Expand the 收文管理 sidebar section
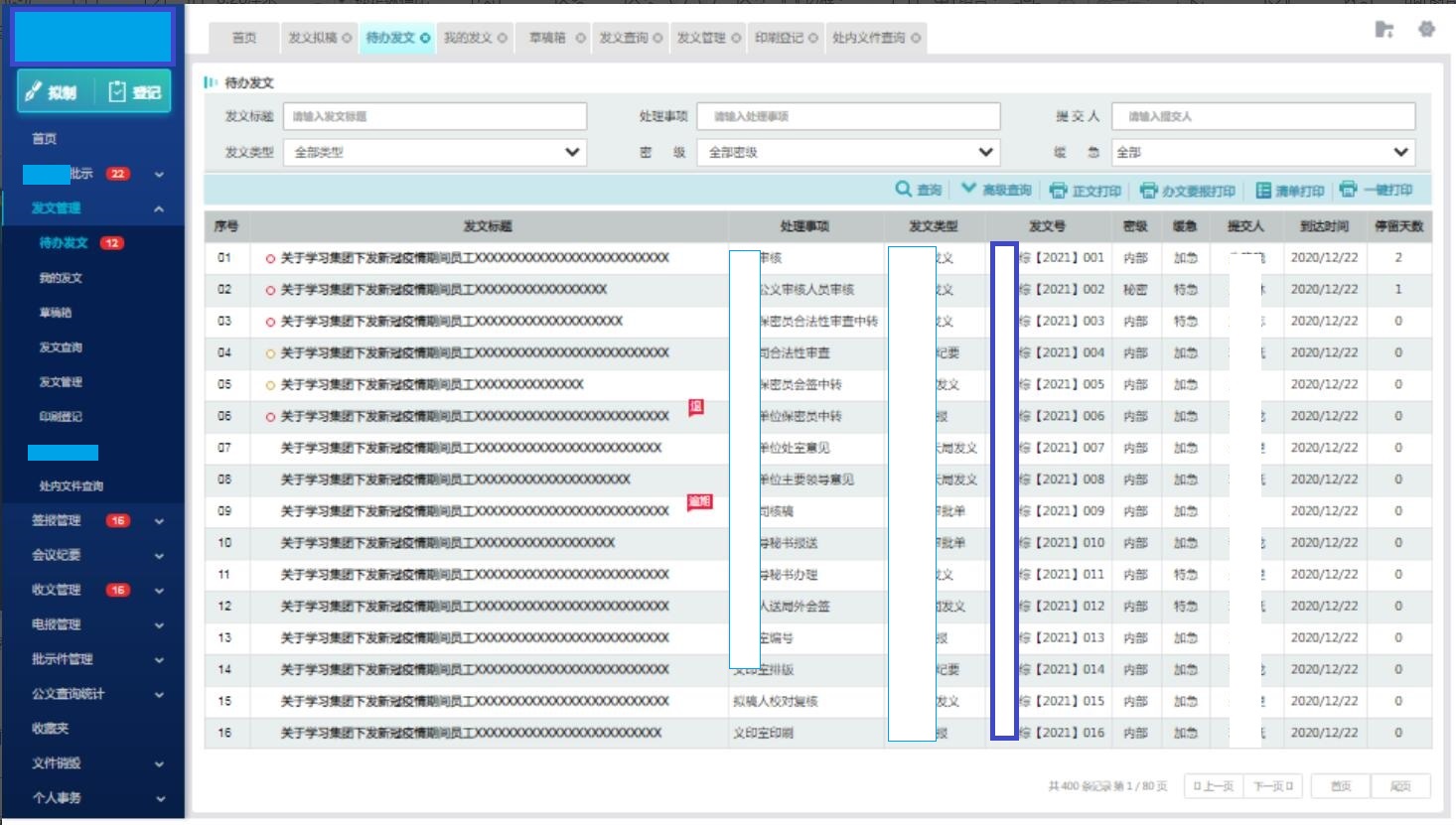This screenshot has height=825, width=1456. point(159,591)
